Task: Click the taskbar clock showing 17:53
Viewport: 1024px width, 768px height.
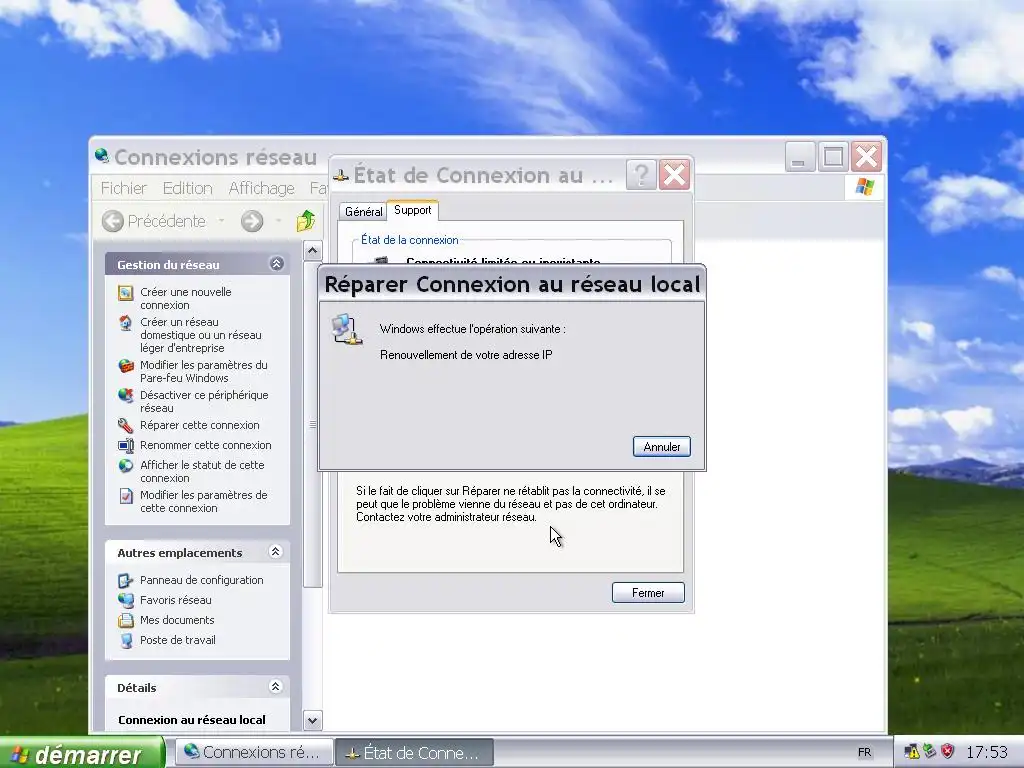Action: click(x=986, y=752)
